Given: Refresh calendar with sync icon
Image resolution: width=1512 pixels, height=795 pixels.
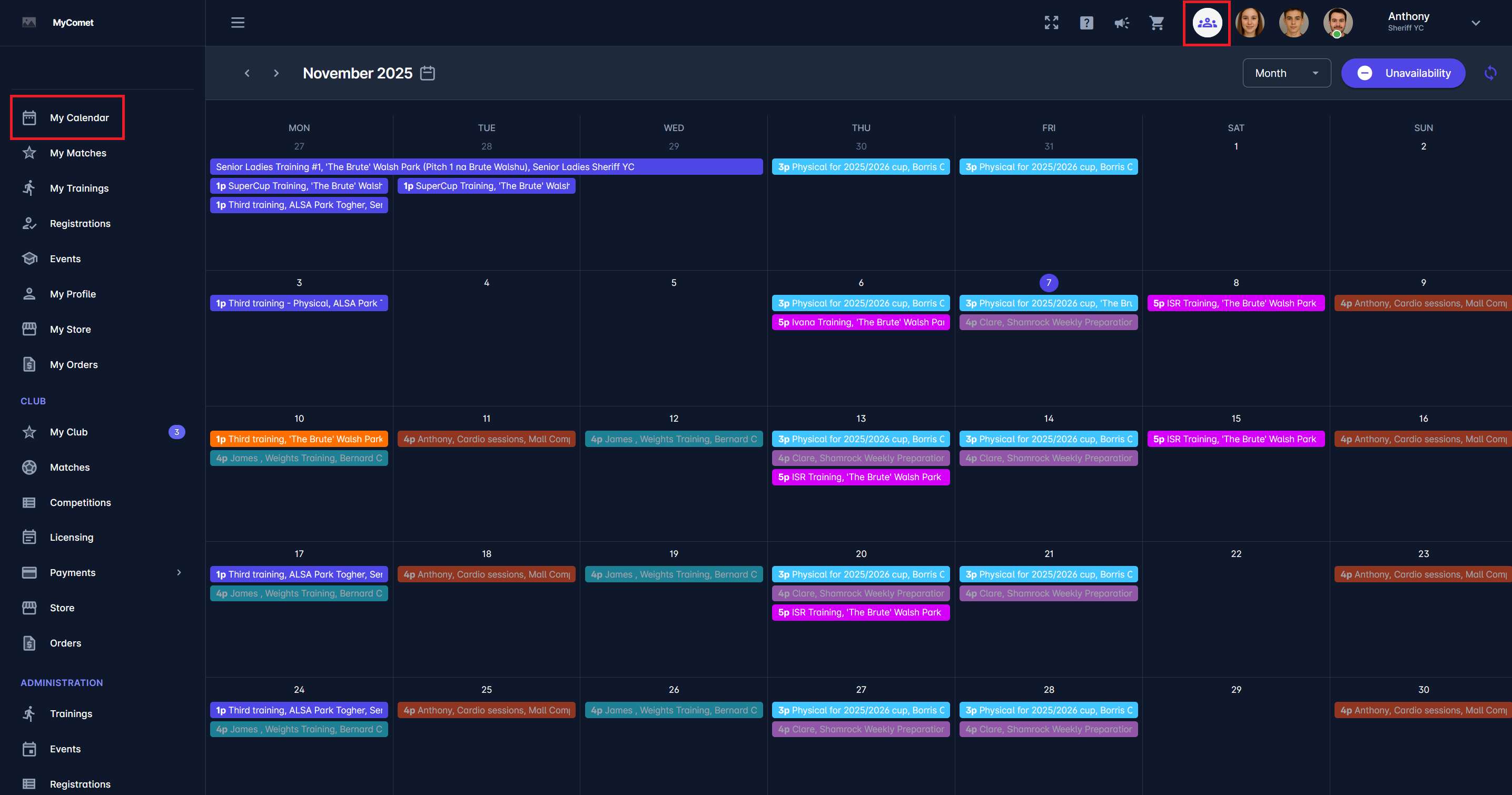Looking at the screenshot, I should click(1490, 73).
